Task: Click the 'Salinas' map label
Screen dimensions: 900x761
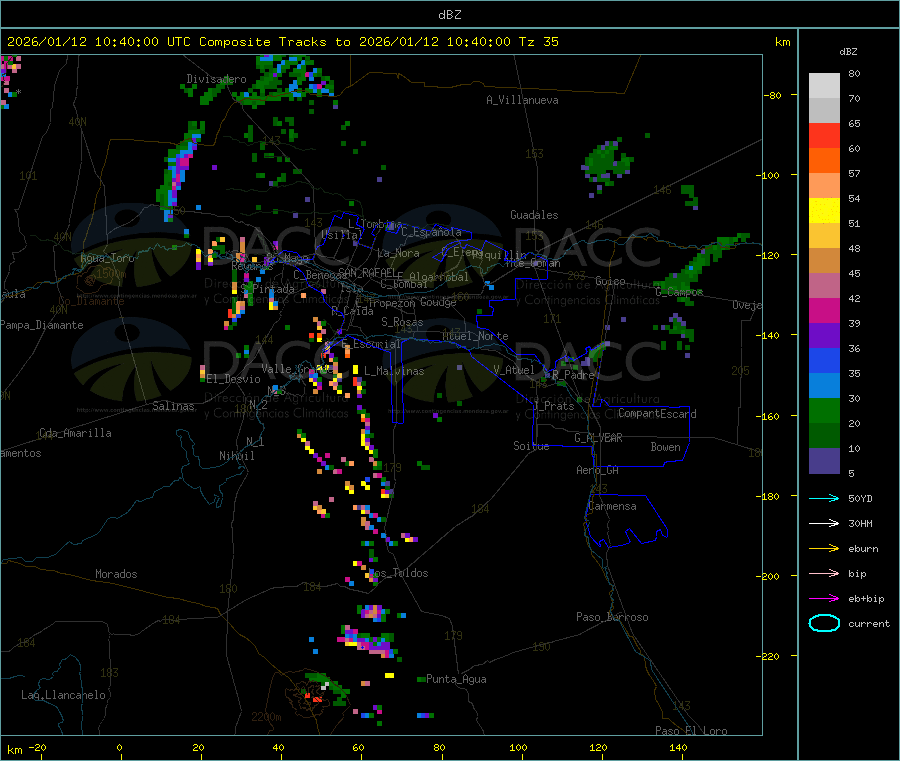Action: pyautogui.click(x=173, y=406)
